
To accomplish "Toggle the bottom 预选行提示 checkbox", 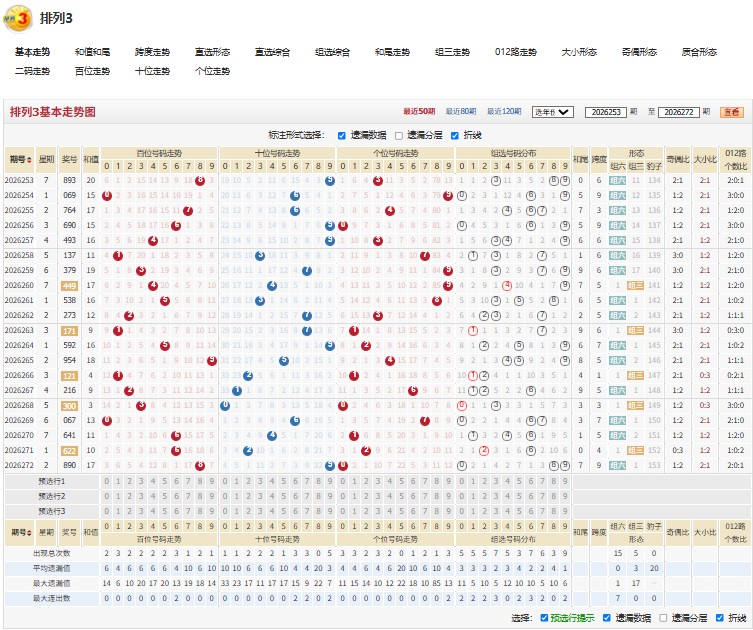I will coord(544,618).
